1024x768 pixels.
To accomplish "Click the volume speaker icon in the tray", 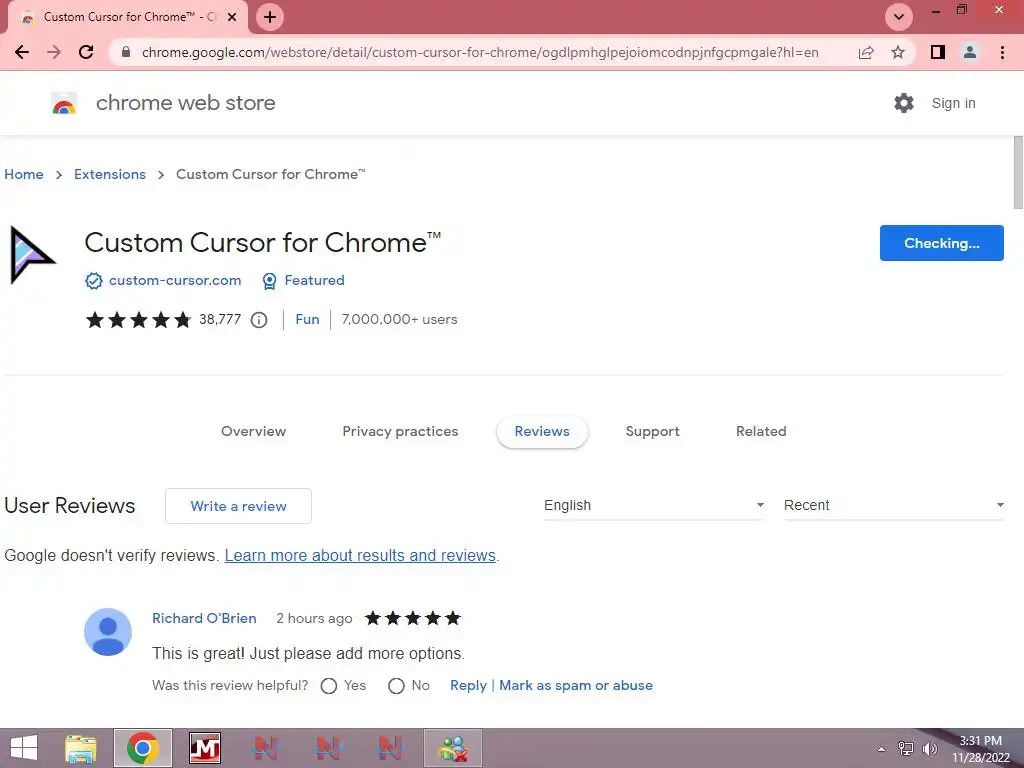I will point(929,749).
